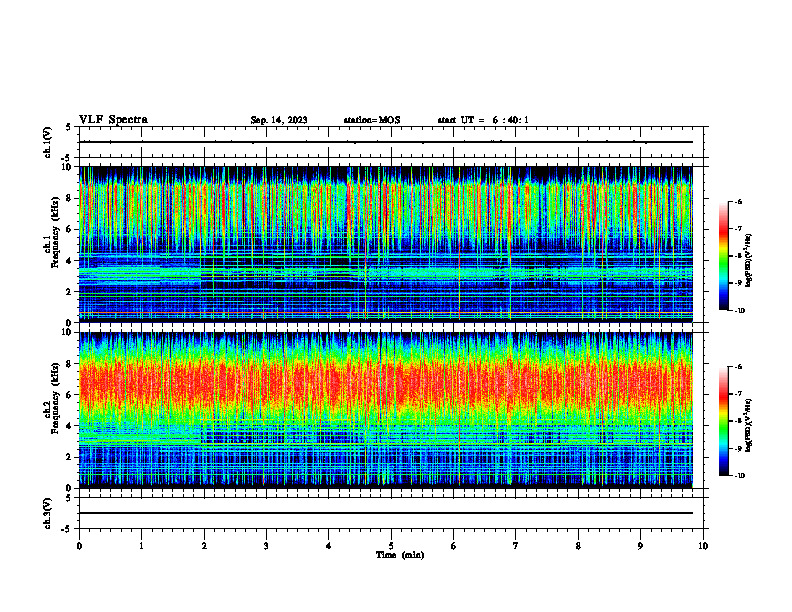Select the "start UT = 6 : 40: 1" text

pyautogui.click(x=483, y=120)
